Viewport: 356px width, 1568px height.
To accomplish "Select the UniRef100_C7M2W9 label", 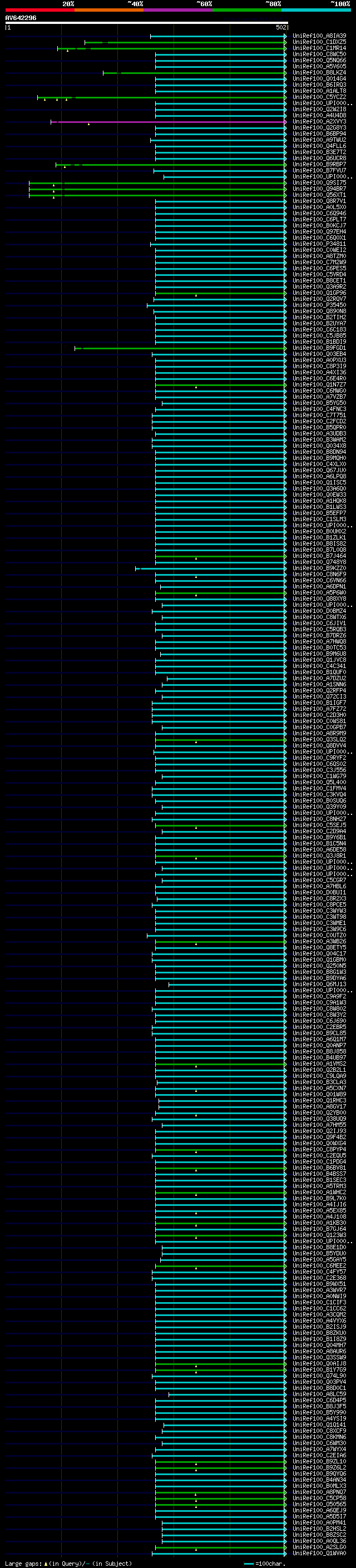I will click(x=319, y=263).
